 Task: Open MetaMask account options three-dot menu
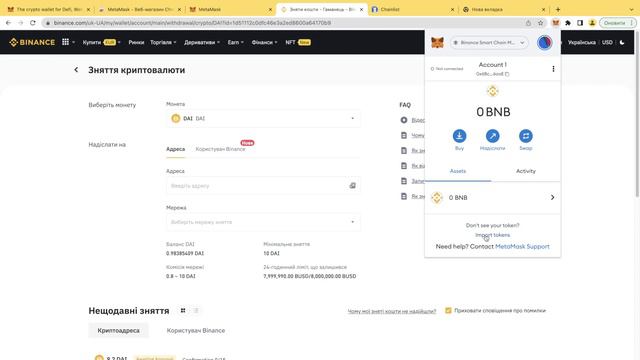(x=553, y=69)
